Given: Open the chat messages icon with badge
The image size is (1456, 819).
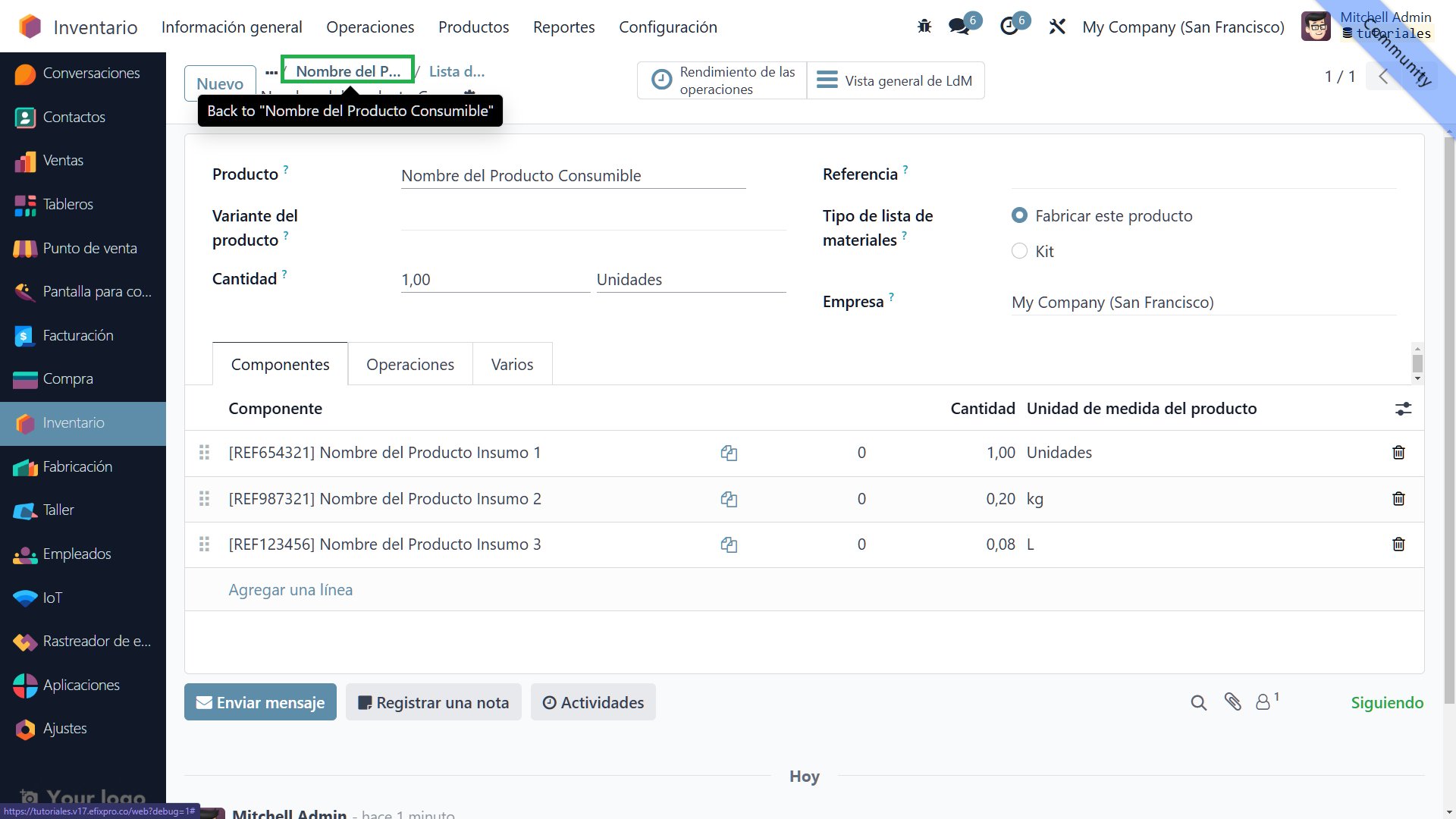Looking at the screenshot, I should [959, 27].
